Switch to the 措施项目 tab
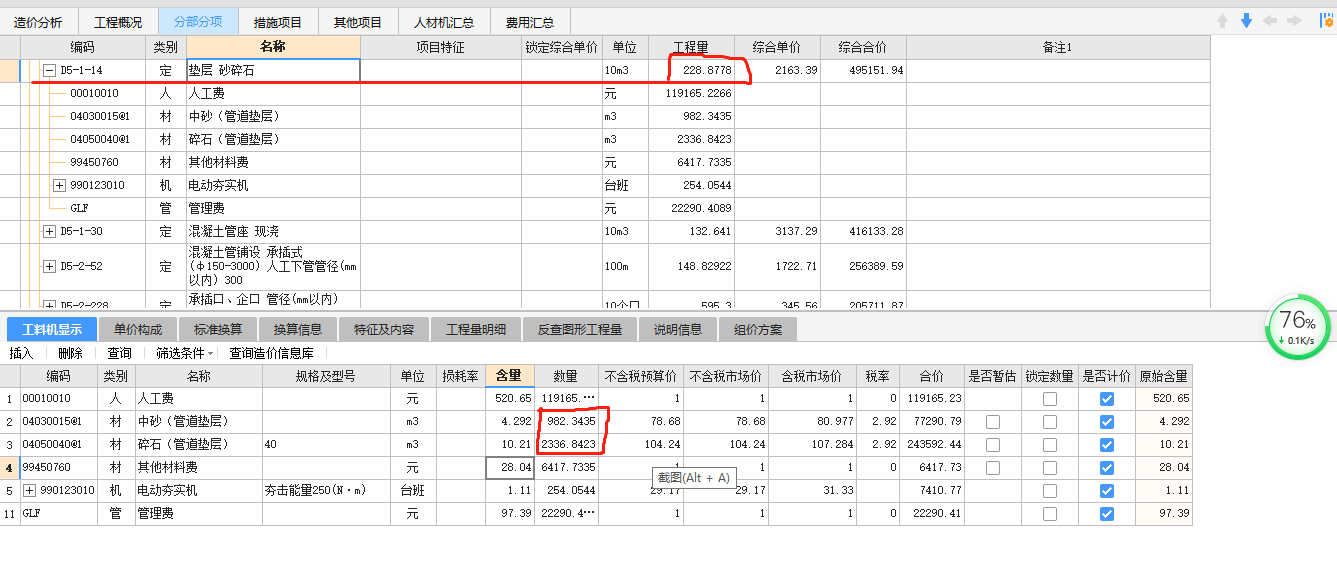 (277, 21)
